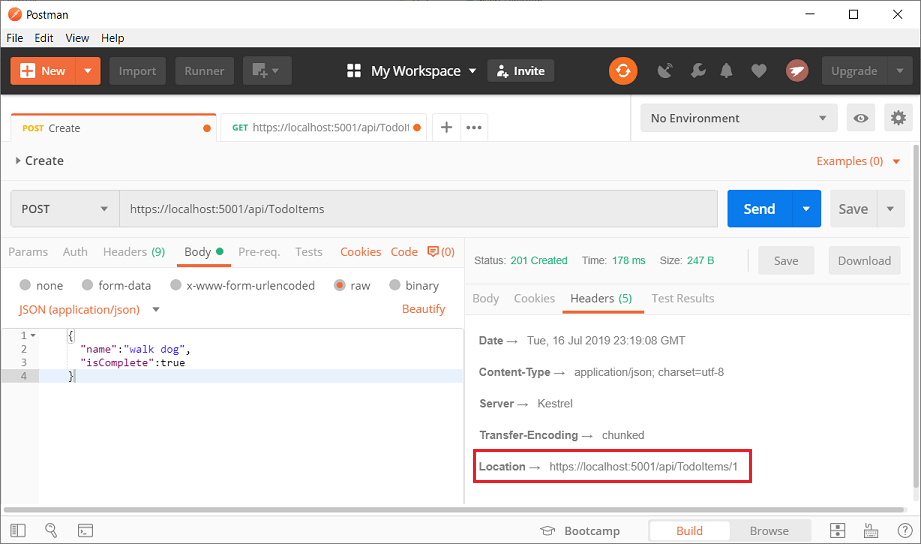Viewport: 921px width, 544px height.
Task: Open the notifications bell
Action: click(x=727, y=71)
